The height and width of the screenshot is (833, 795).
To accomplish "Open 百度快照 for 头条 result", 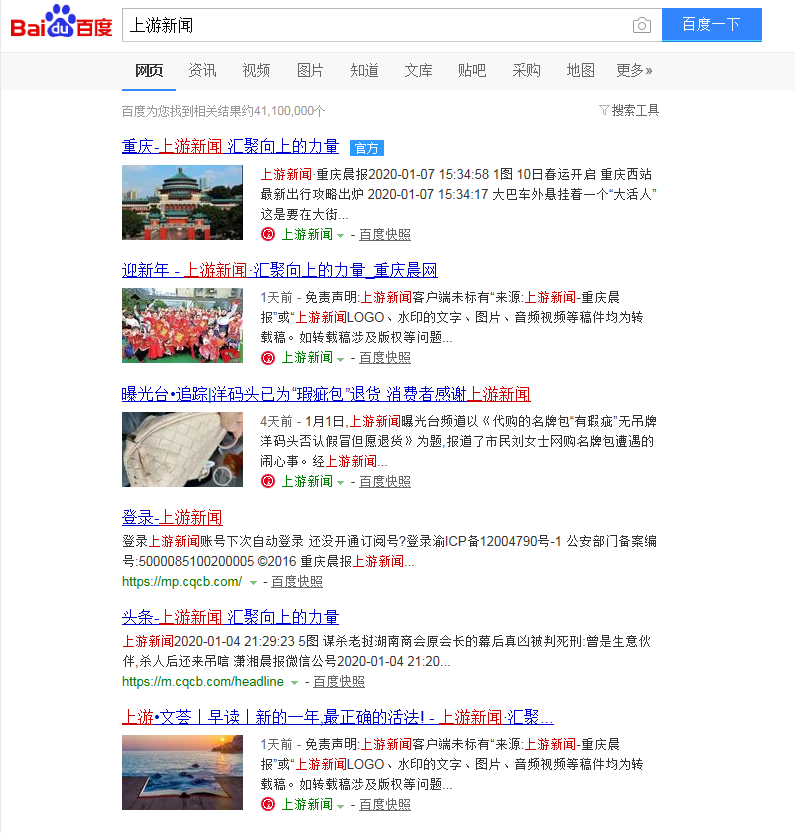I will (x=339, y=682).
